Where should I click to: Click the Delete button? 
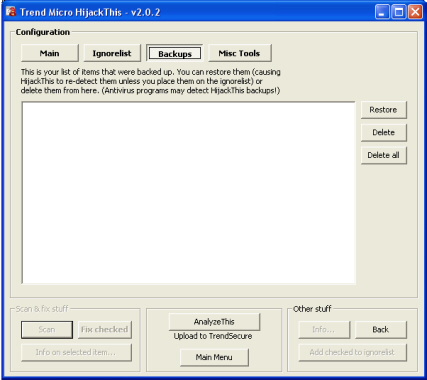[384, 133]
